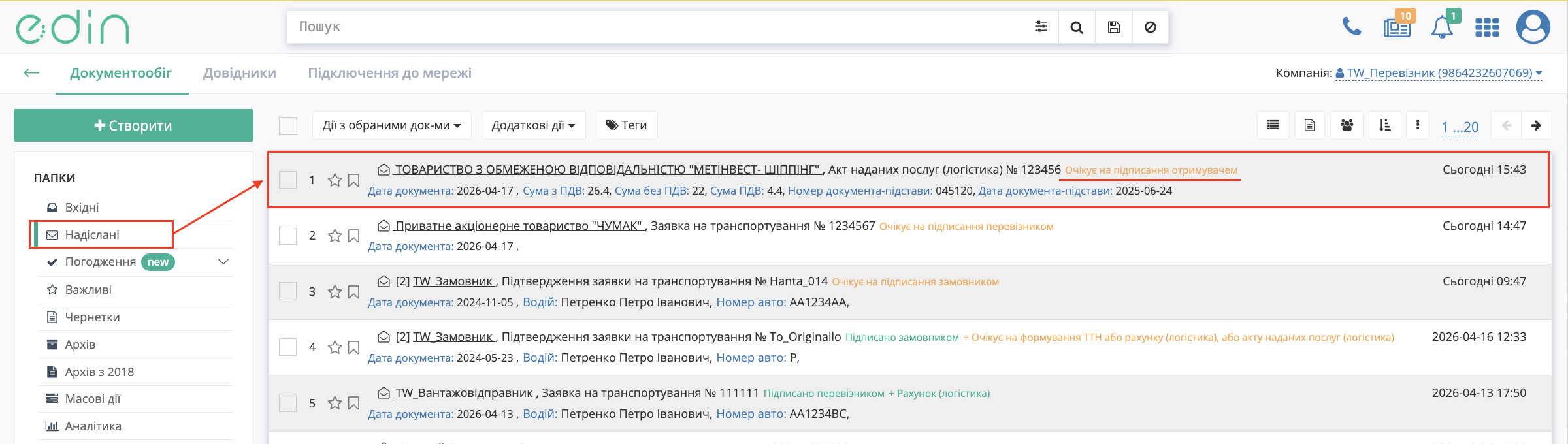Open advanced search filter settings icon

click(x=1041, y=27)
